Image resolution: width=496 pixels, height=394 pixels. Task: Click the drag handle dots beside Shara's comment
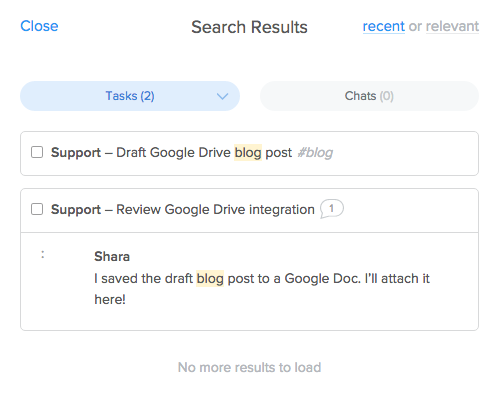[42, 255]
